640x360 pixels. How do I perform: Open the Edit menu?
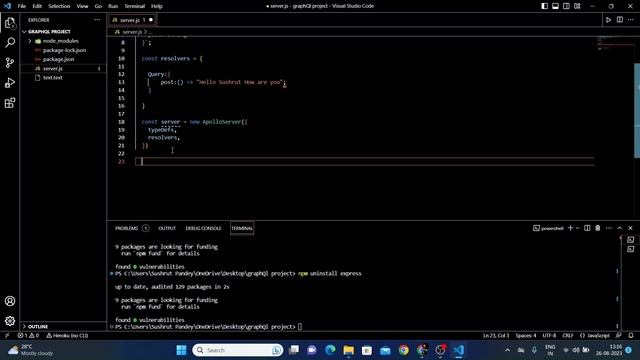[37, 6]
